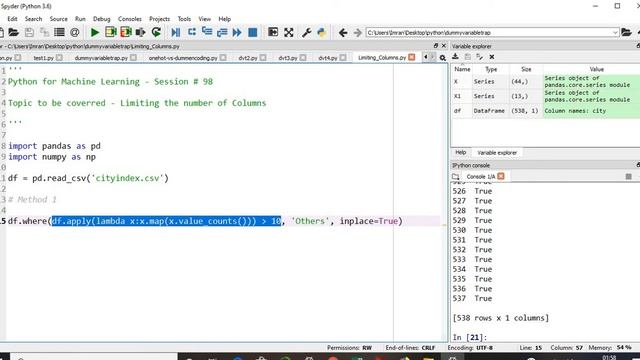Open the Consoles menu
Screen dimensions: 640x360
click(x=130, y=19)
